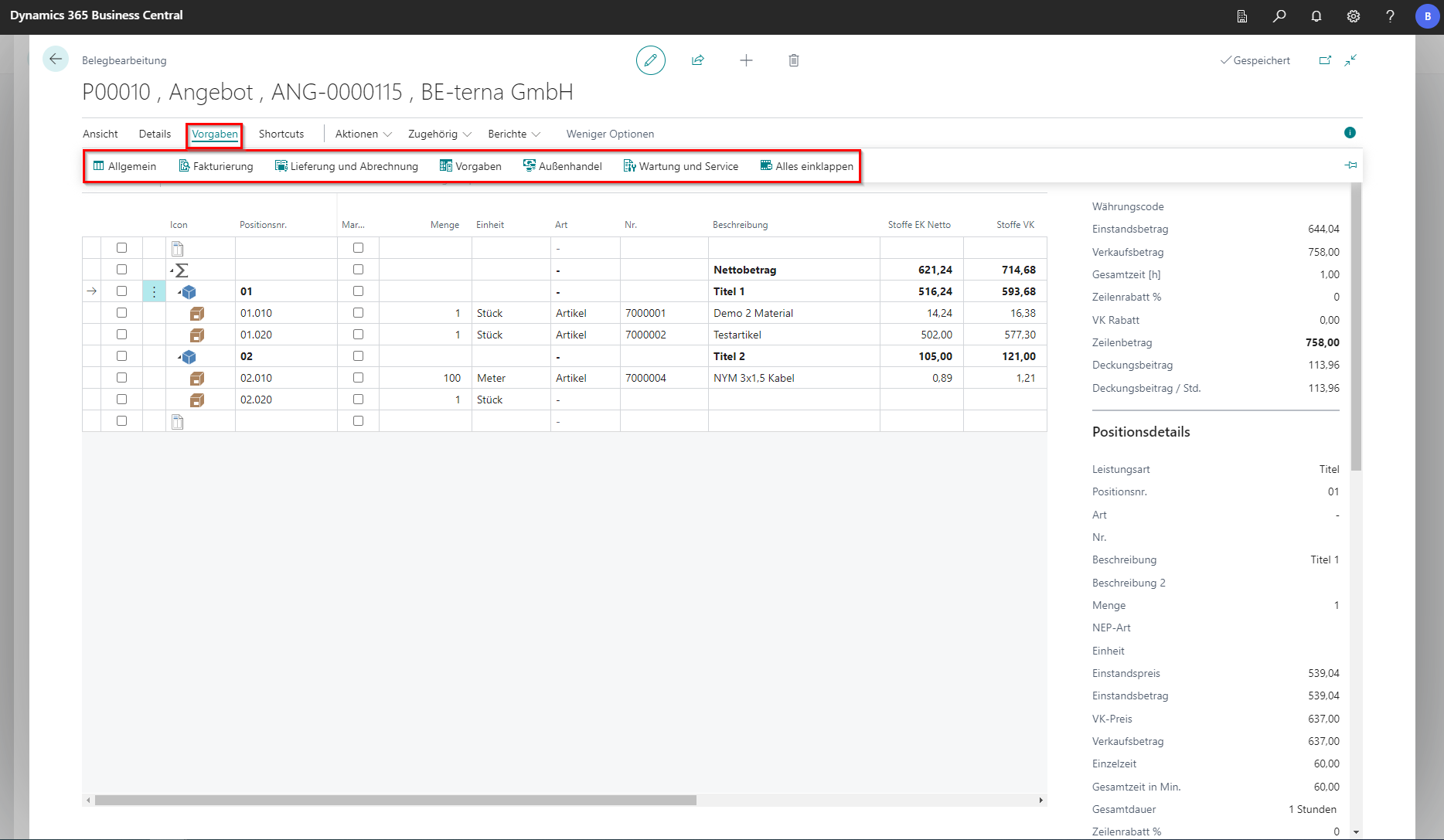The width and height of the screenshot is (1444, 840).
Task: Go back with the arrow icon
Action: (x=56, y=60)
